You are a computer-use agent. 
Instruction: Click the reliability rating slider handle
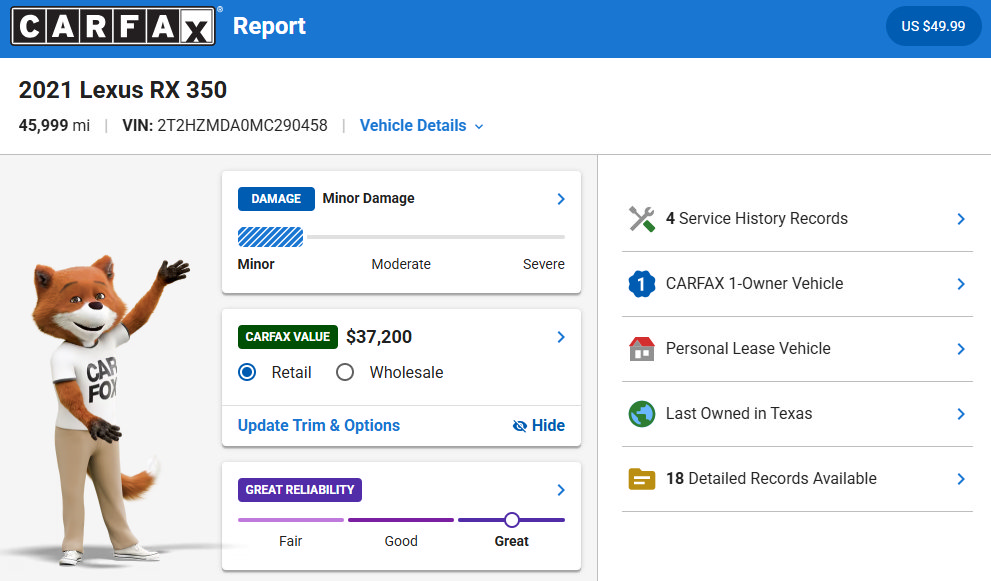pyautogui.click(x=512, y=520)
